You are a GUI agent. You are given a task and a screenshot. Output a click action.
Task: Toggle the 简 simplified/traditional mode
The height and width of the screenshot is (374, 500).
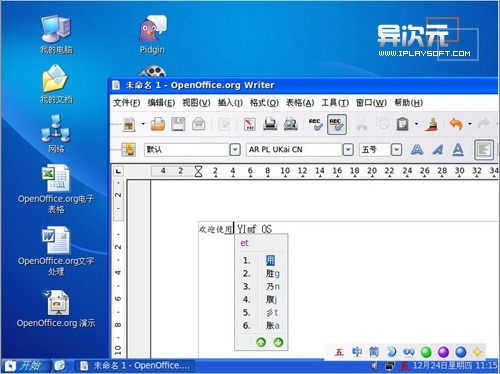click(374, 352)
